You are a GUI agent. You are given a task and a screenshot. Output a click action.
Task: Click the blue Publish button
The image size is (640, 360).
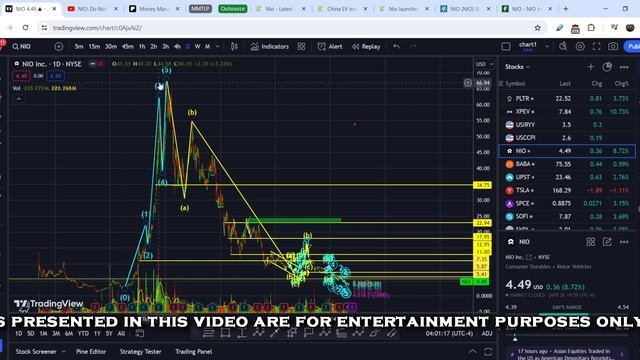coord(632,47)
